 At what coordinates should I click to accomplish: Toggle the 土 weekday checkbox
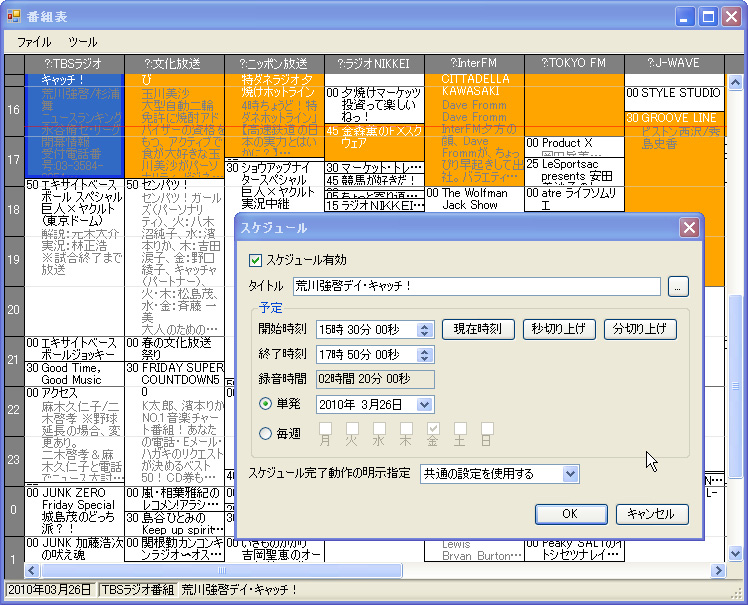click(x=460, y=428)
